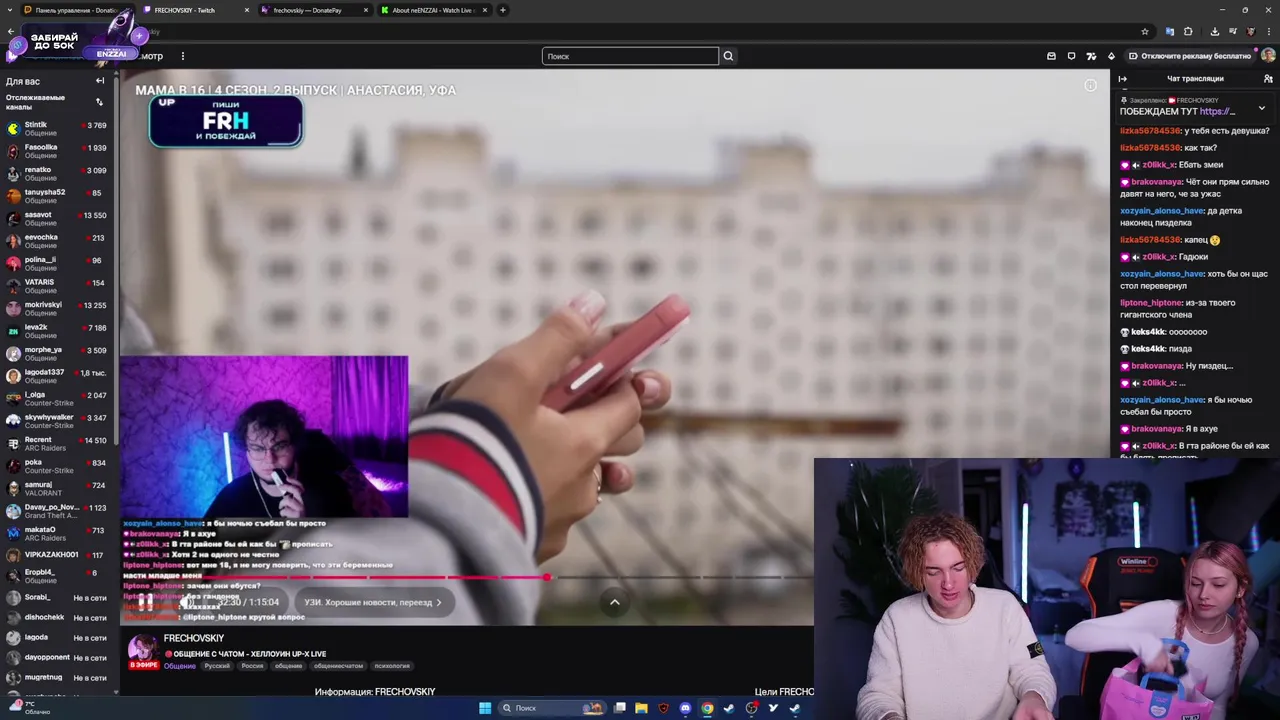This screenshot has width=1280, height=720.
Task: Sort followed channels list
Action: pos(99,102)
